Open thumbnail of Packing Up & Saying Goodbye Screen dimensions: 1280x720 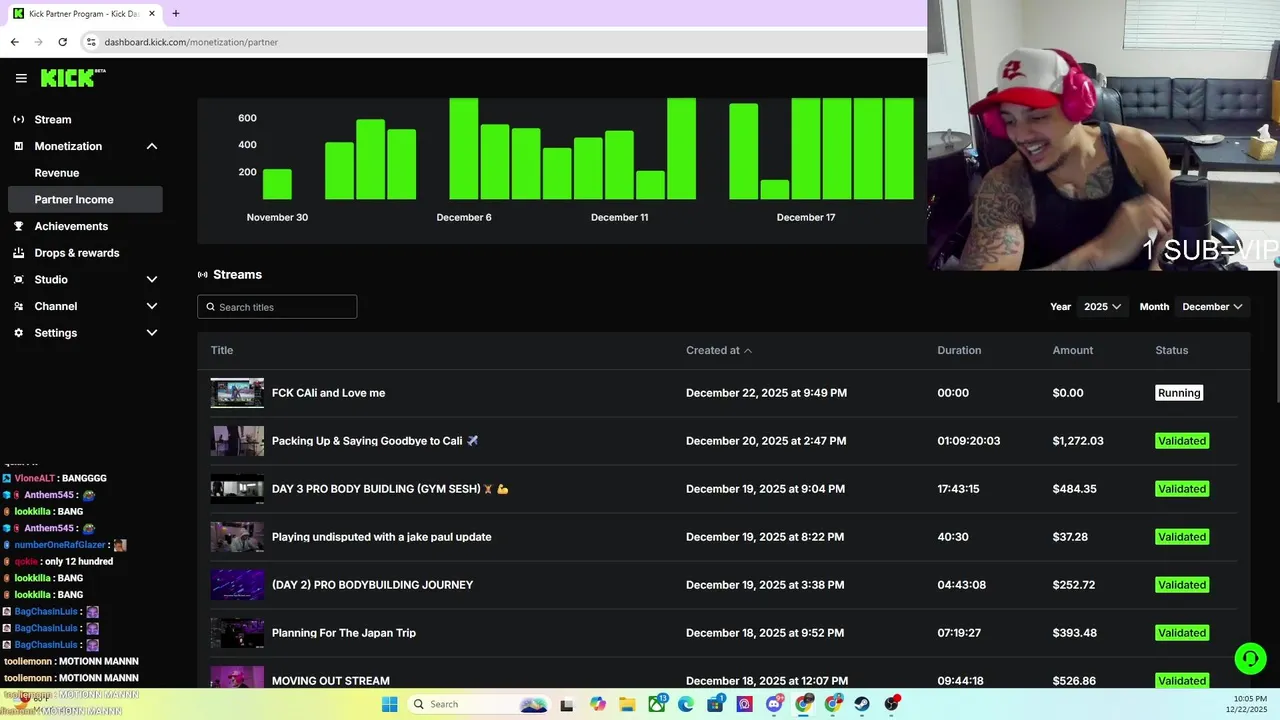point(237,441)
